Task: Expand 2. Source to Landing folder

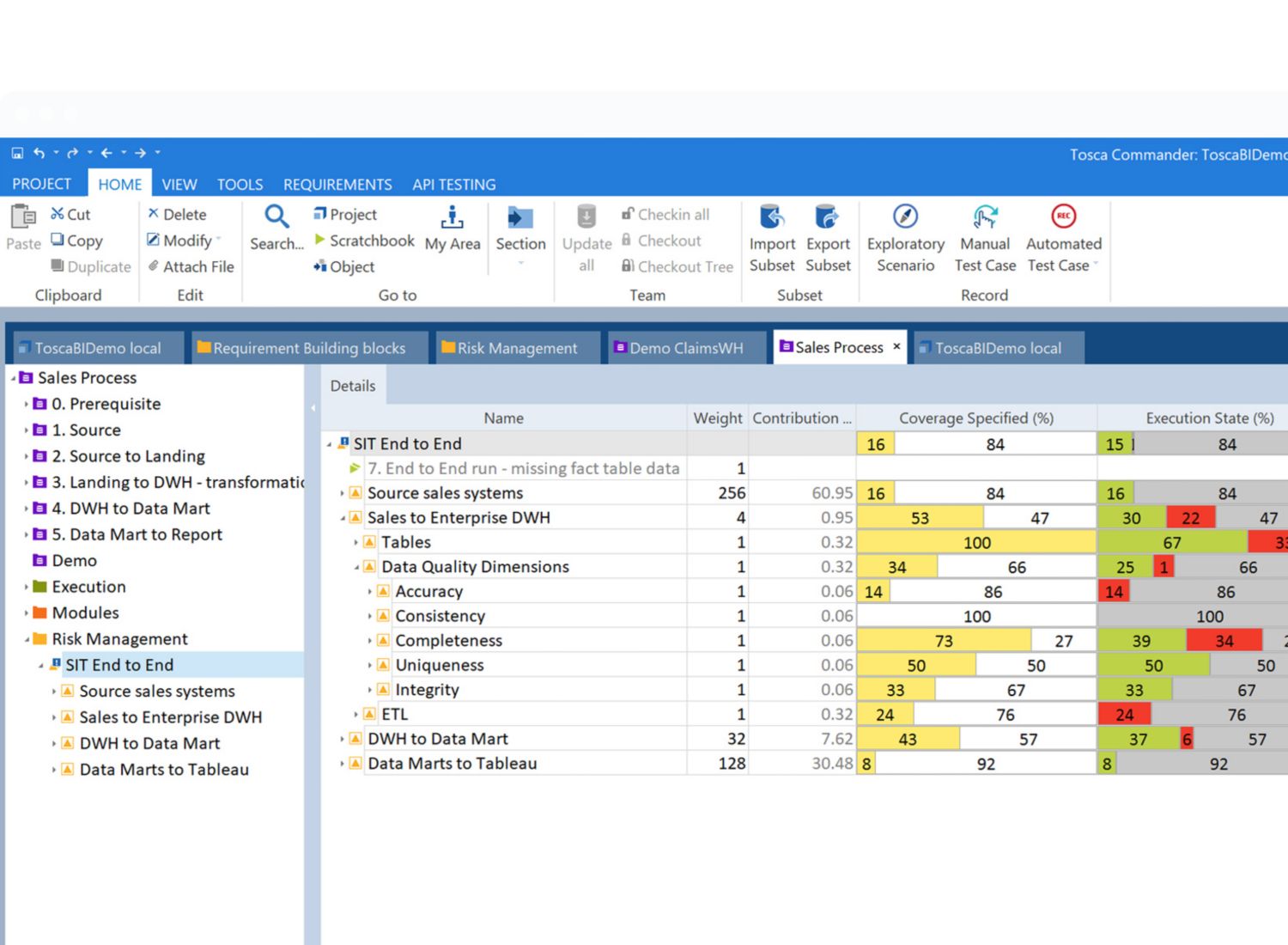Action: (x=26, y=456)
